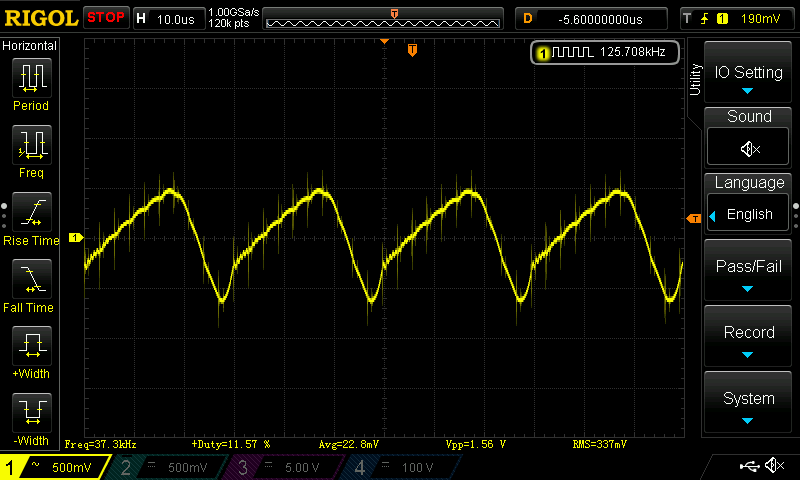The image size is (800, 480).
Task: Click the trigger level T marker at right edge
Action: tap(694, 218)
